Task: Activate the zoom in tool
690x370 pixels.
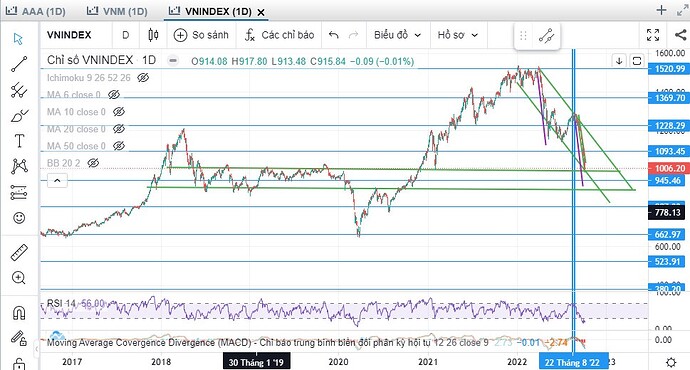Action: click(x=18, y=278)
